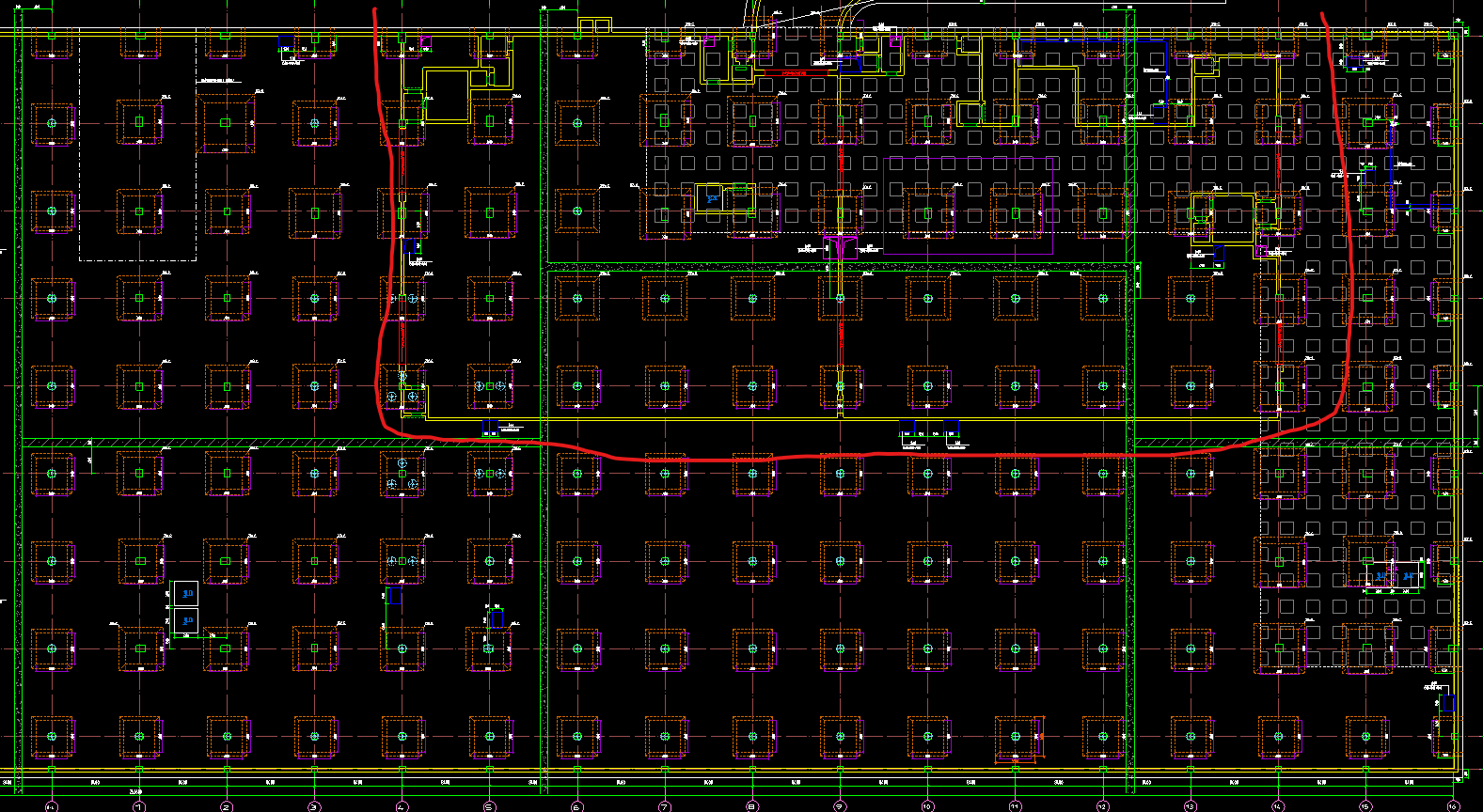Viewport: 1483px width, 812px height.
Task: Select grid axis bubble numbered 1
Action: click(x=139, y=806)
